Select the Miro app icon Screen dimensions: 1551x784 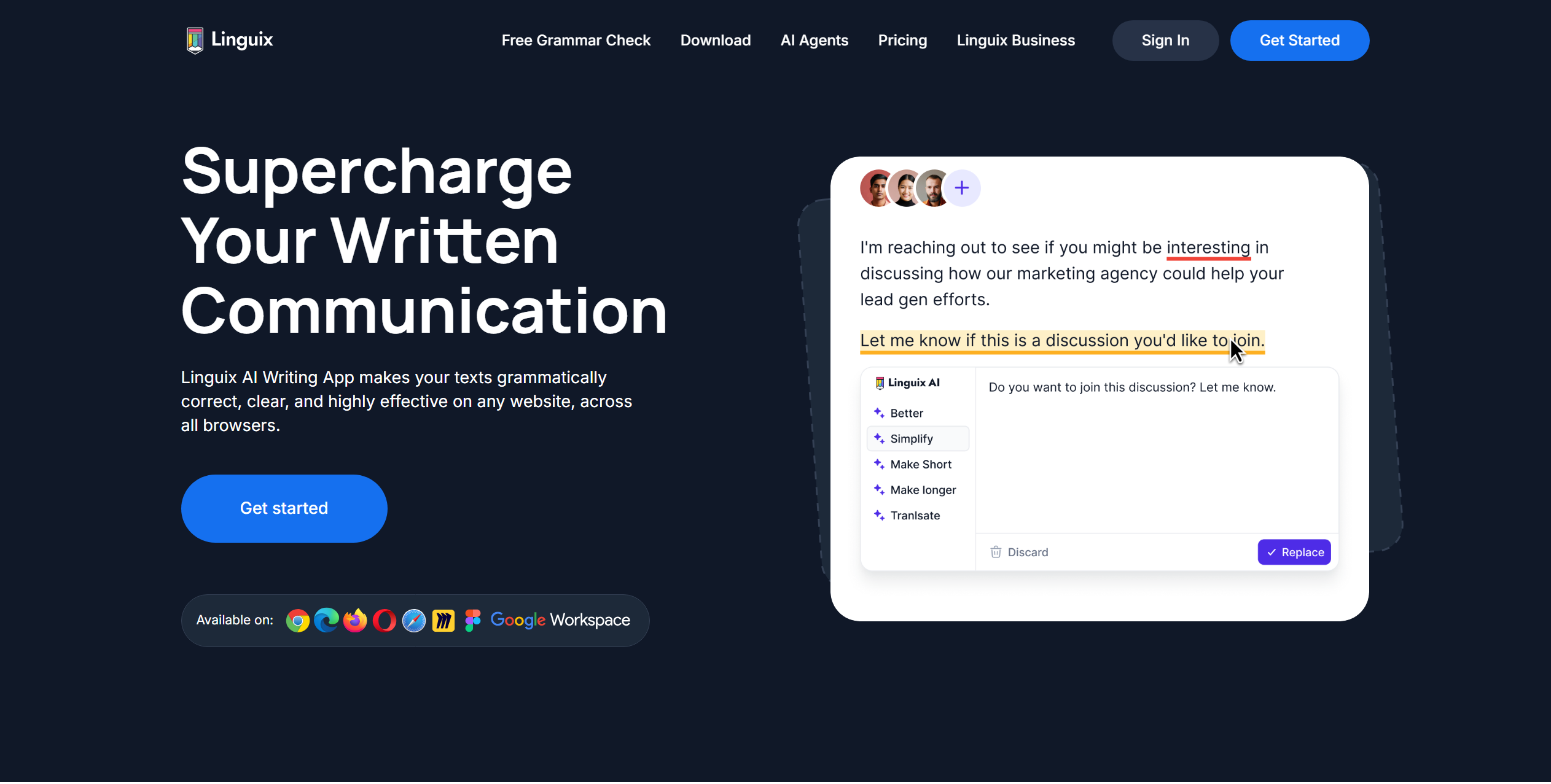[x=443, y=621]
